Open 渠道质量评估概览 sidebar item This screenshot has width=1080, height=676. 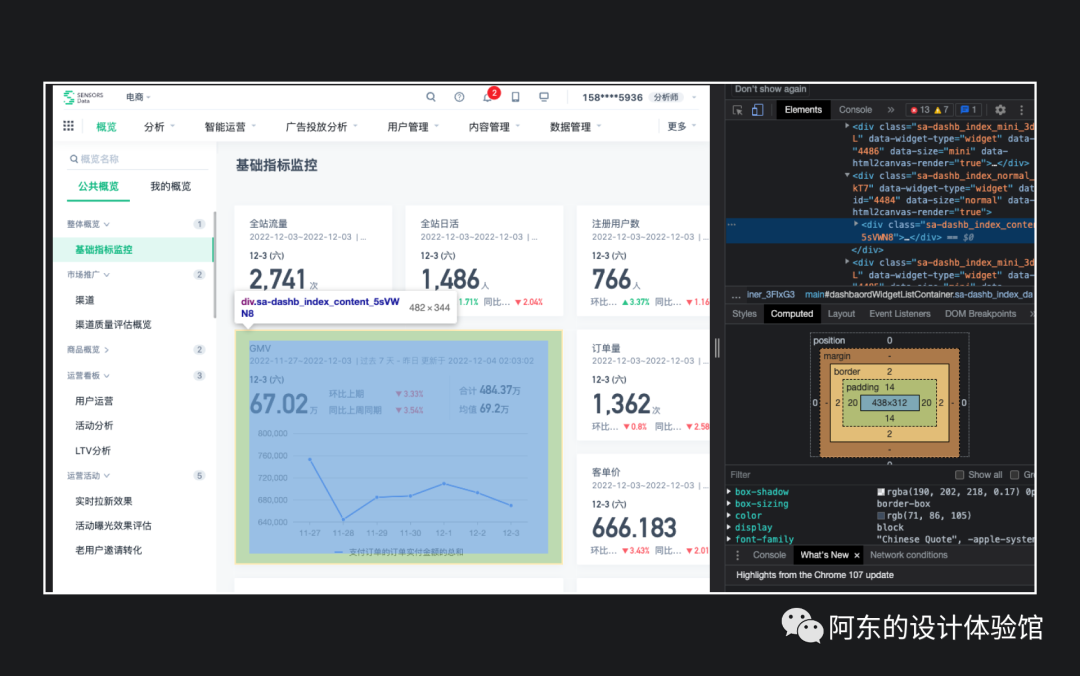113,325
